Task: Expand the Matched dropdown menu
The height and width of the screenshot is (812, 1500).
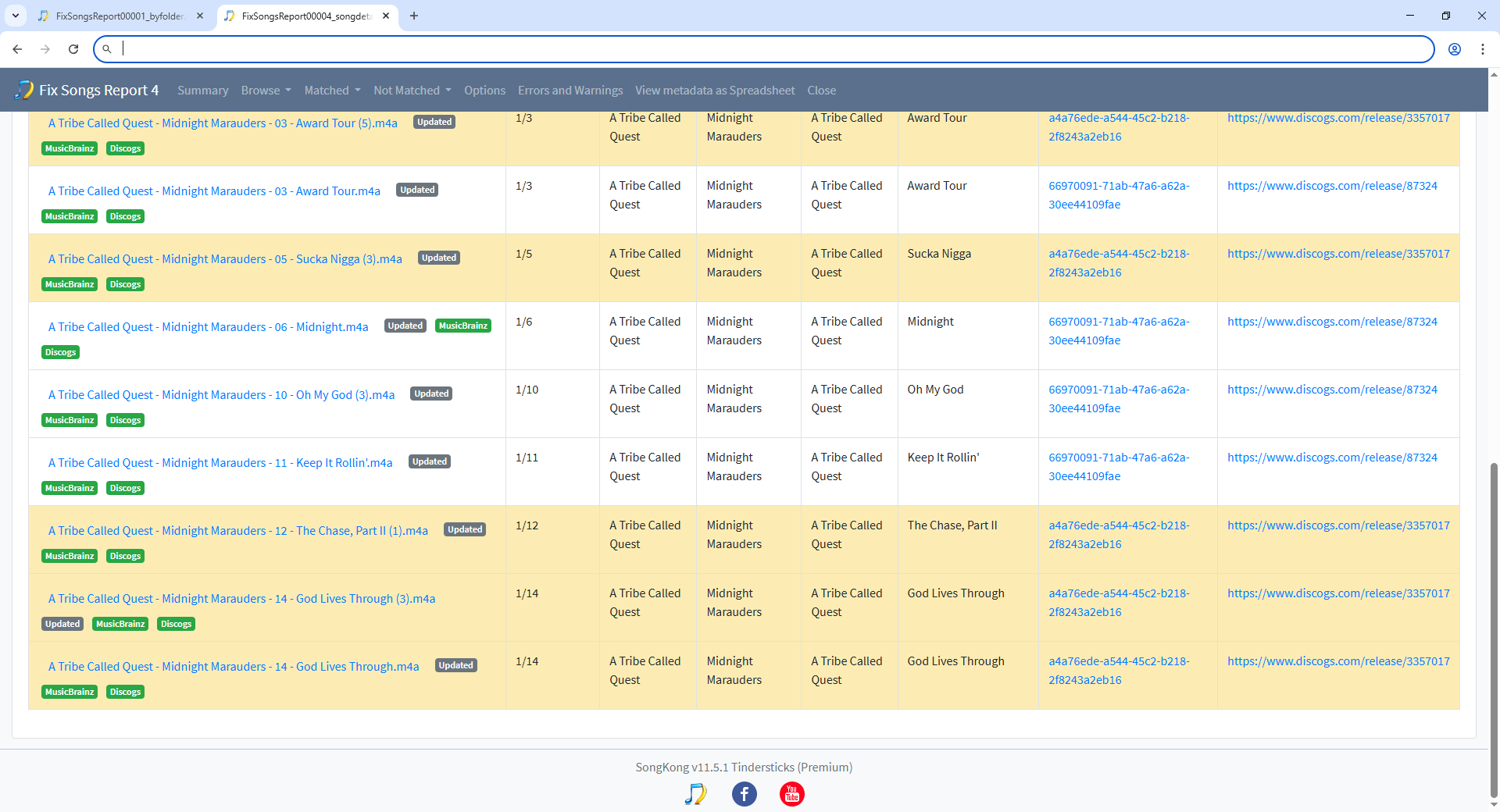Action: tap(332, 91)
